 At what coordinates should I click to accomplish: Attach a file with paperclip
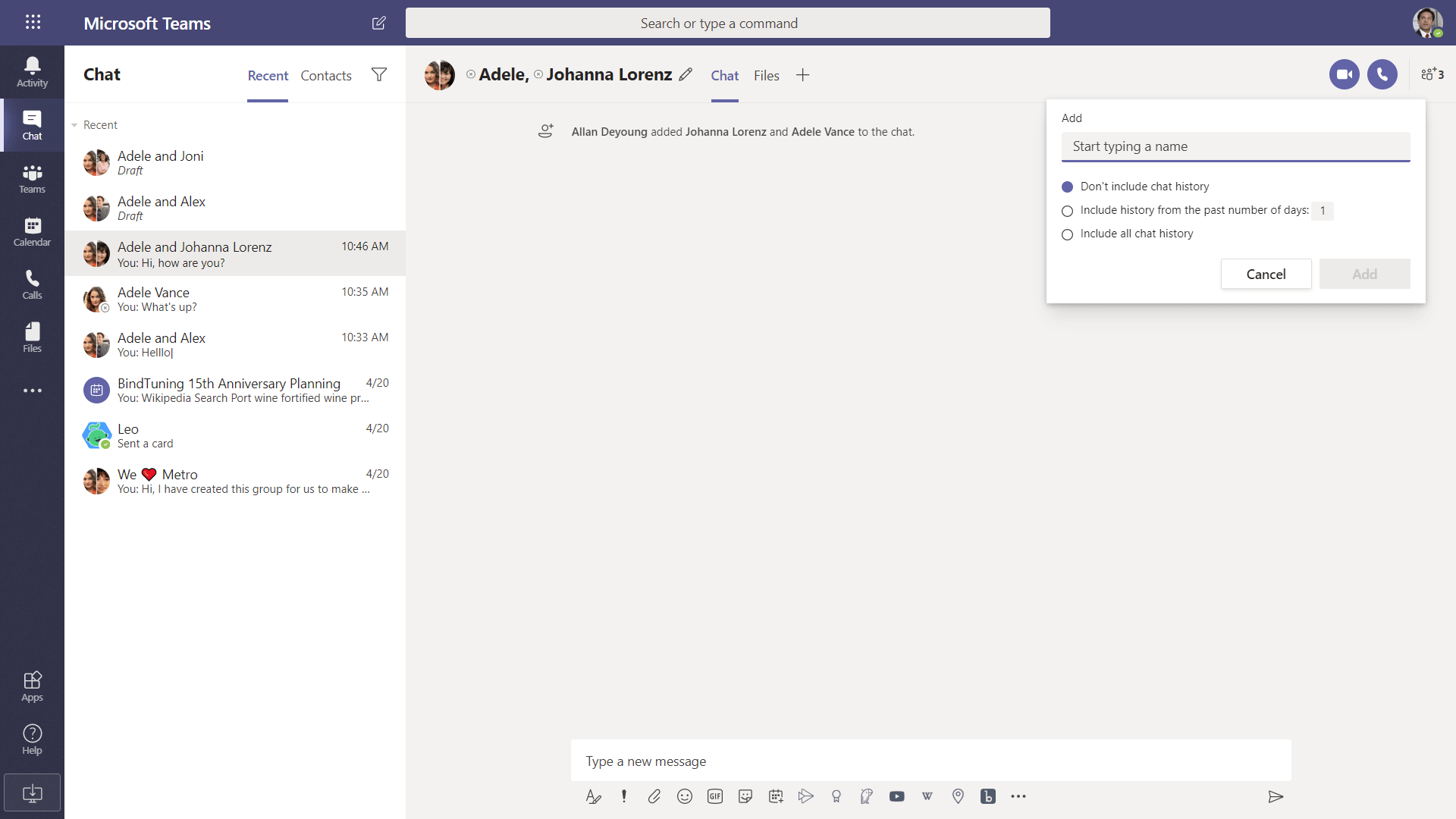(654, 796)
